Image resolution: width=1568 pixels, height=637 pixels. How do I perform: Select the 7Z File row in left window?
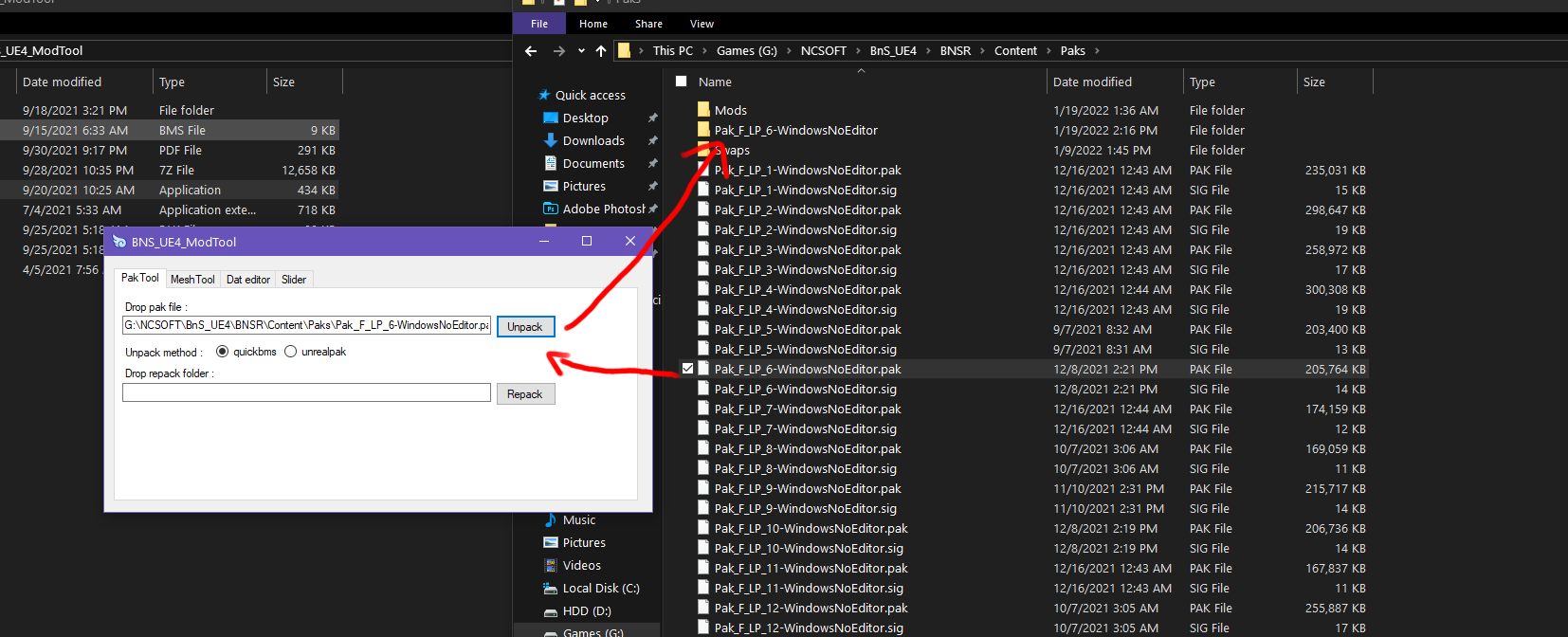coord(170,171)
